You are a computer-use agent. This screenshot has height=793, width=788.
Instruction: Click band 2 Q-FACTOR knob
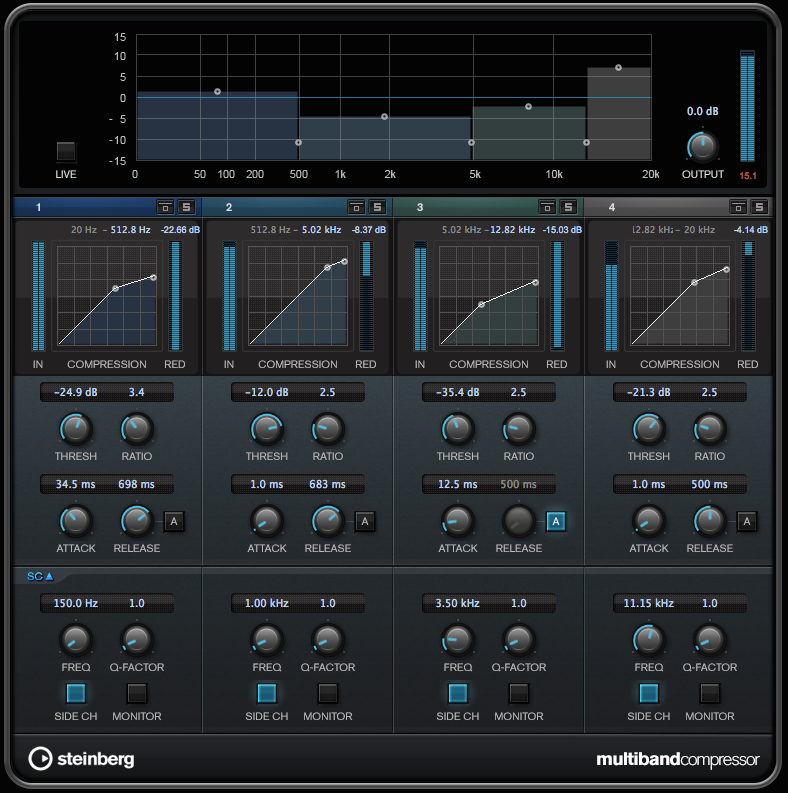tap(328, 640)
